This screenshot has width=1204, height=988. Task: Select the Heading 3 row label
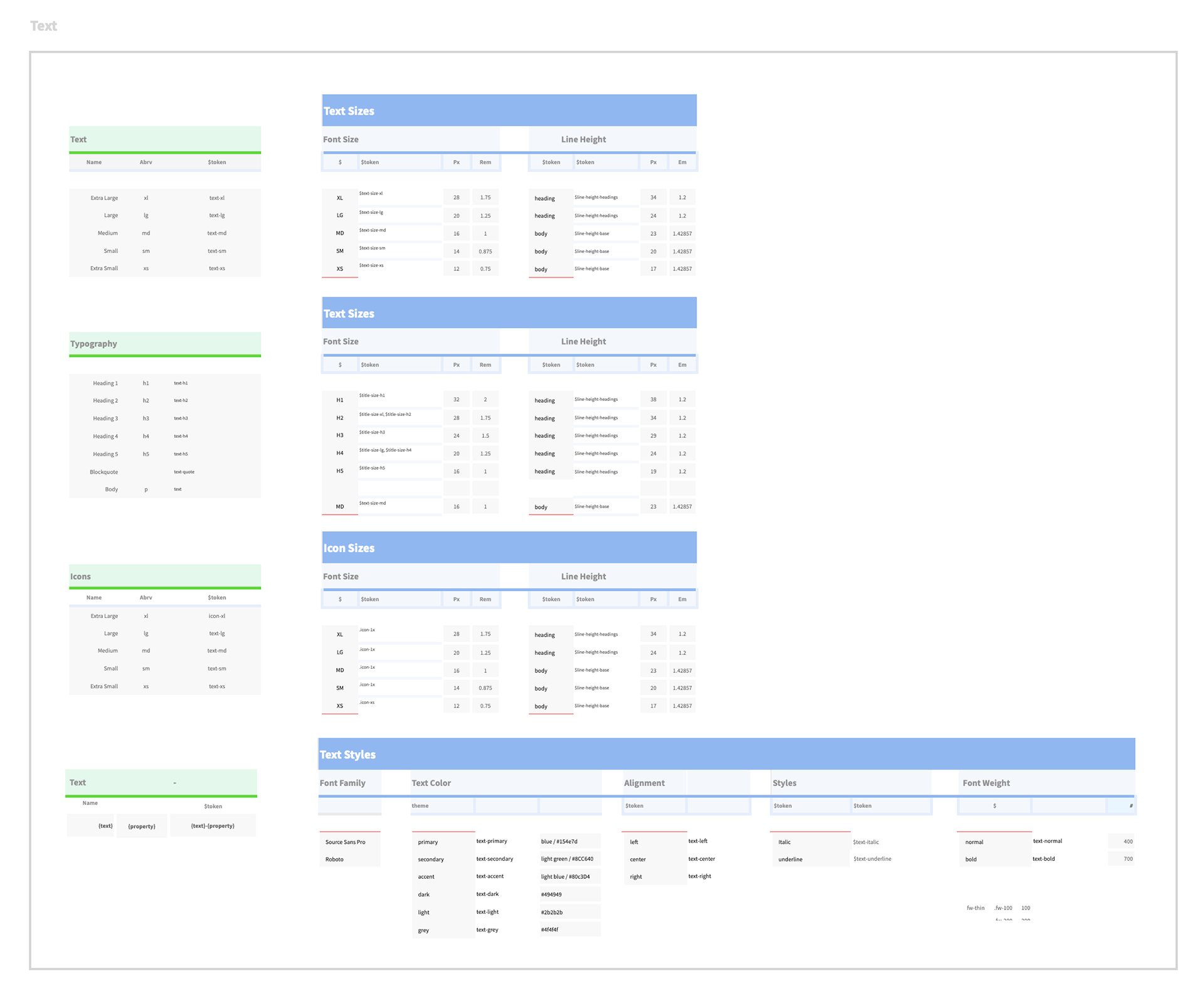(x=105, y=418)
